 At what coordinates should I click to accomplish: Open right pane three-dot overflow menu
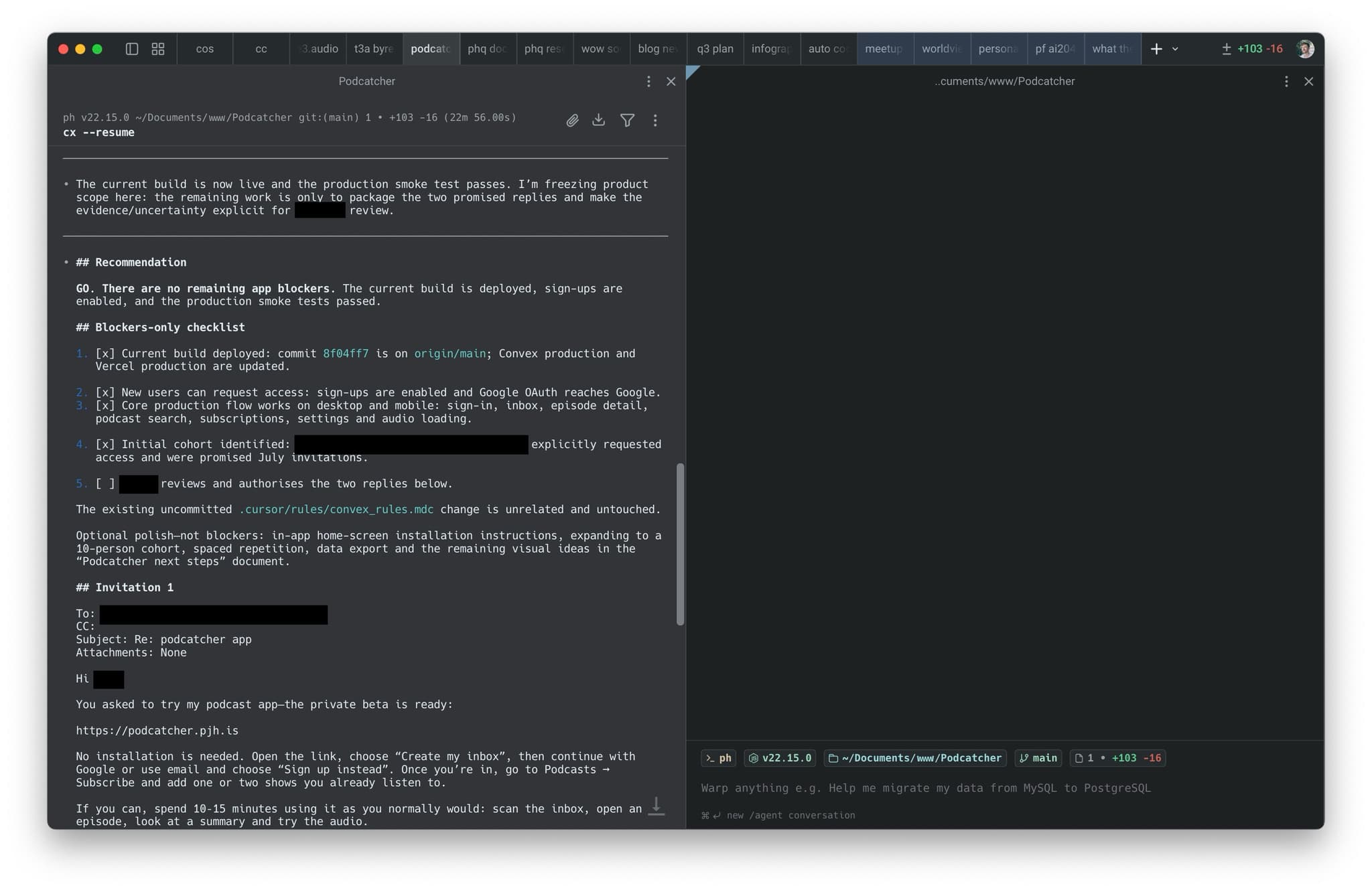[1286, 82]
